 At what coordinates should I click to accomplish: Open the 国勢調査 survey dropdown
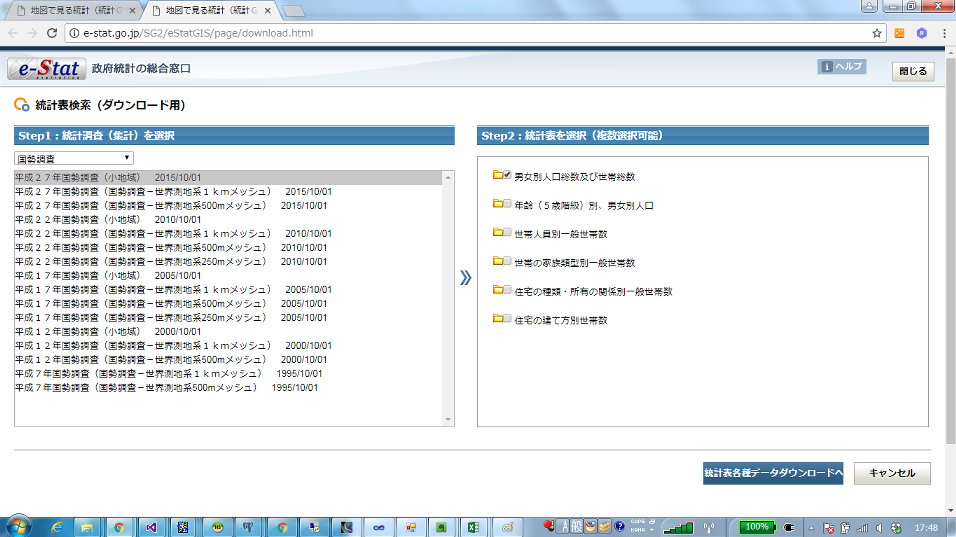coord(74,158)
